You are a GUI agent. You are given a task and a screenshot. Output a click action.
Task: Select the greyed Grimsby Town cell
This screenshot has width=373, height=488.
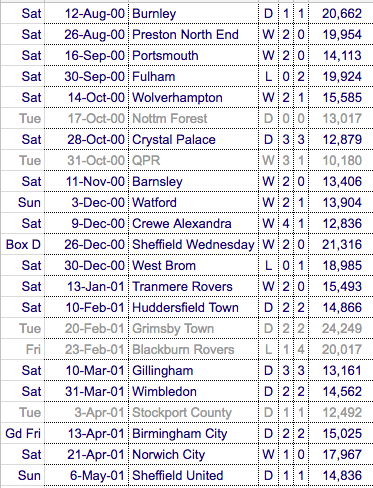[x=193, y=328]
